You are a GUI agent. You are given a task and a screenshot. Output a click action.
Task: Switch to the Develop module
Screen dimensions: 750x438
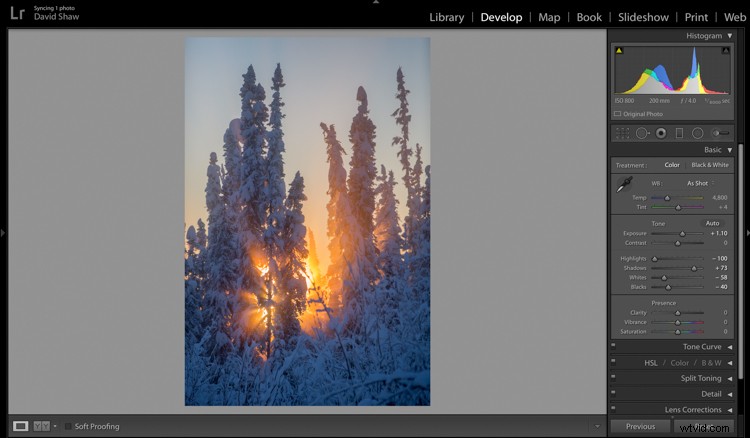(501, 17)
